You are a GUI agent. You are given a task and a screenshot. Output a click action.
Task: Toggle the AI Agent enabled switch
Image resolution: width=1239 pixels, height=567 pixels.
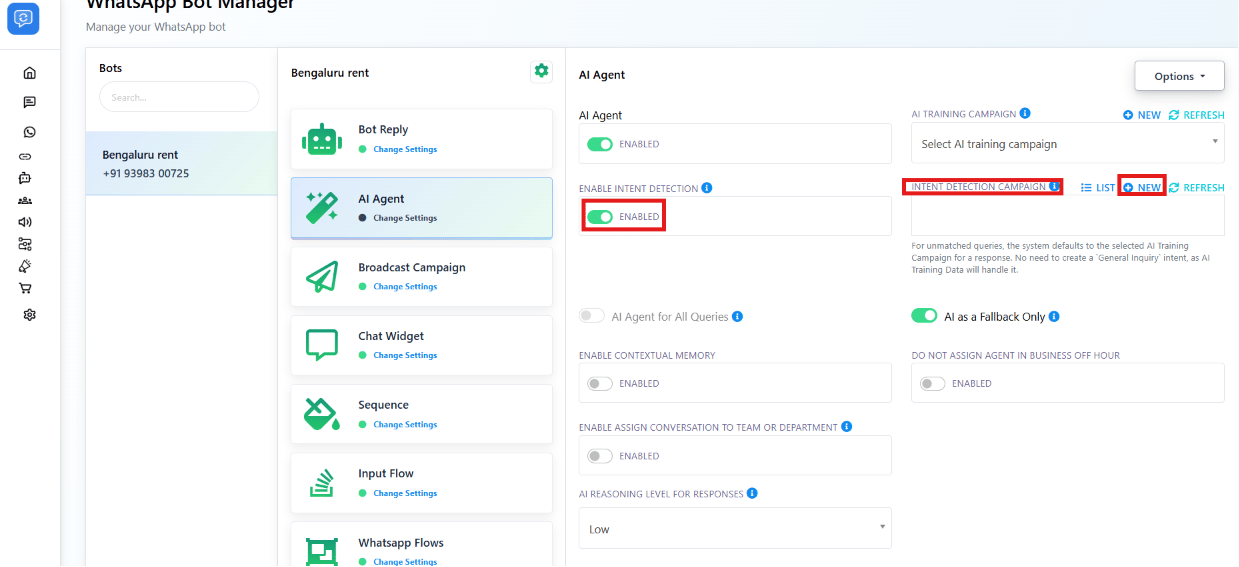click(600, 144)
